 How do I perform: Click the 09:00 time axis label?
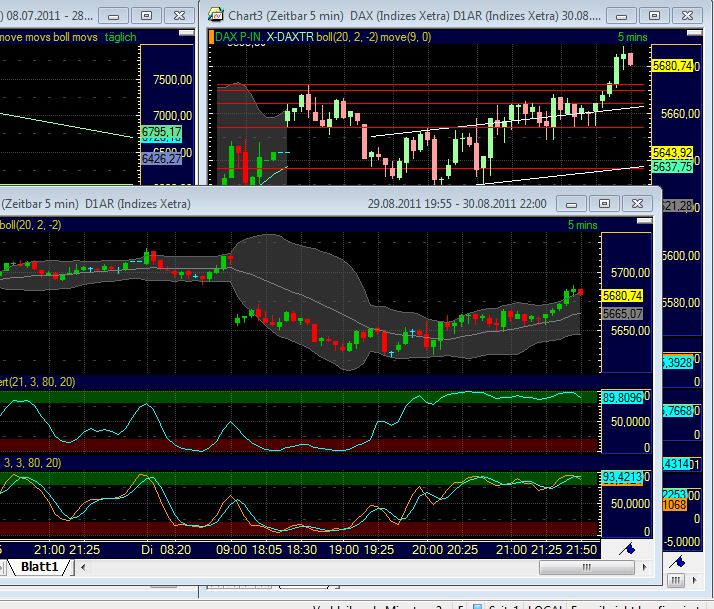click(231, 550)
